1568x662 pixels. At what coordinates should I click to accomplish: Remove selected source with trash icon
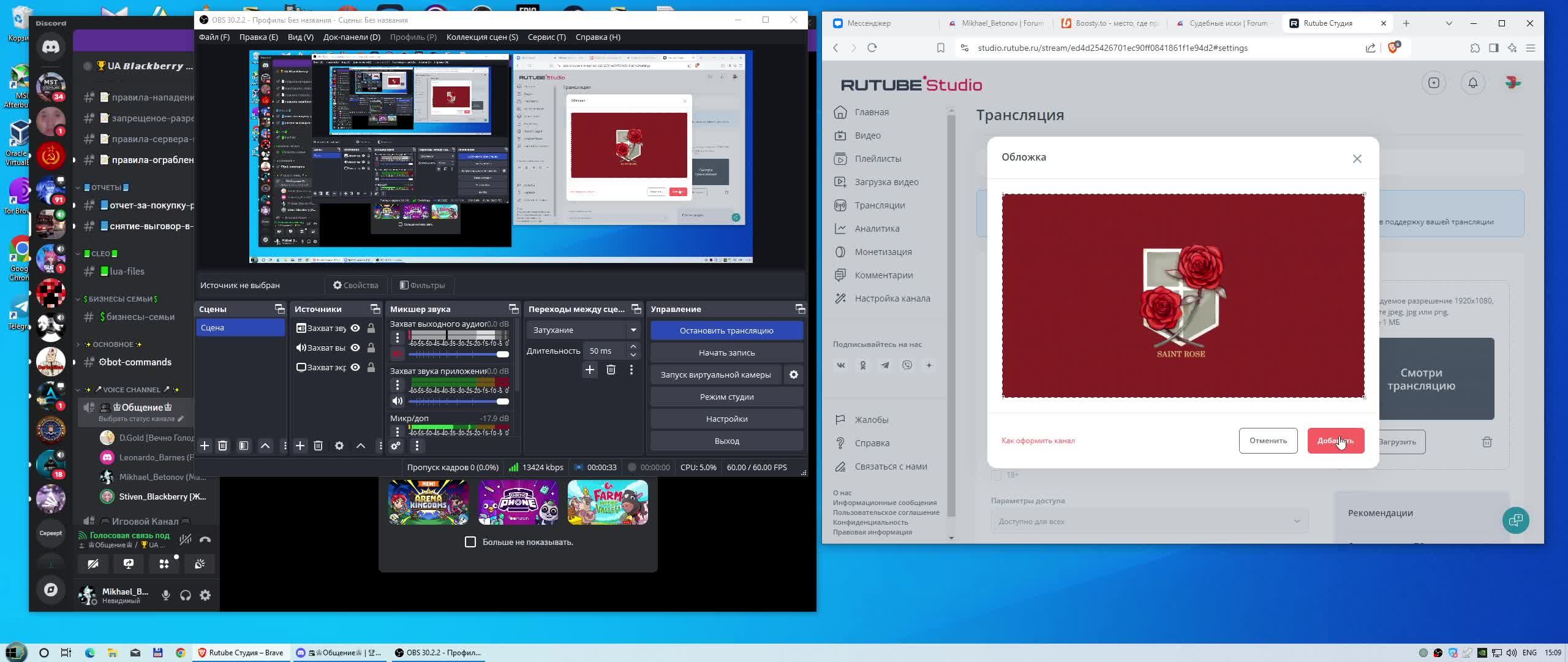pyautogui.click(x=318, y=446)
